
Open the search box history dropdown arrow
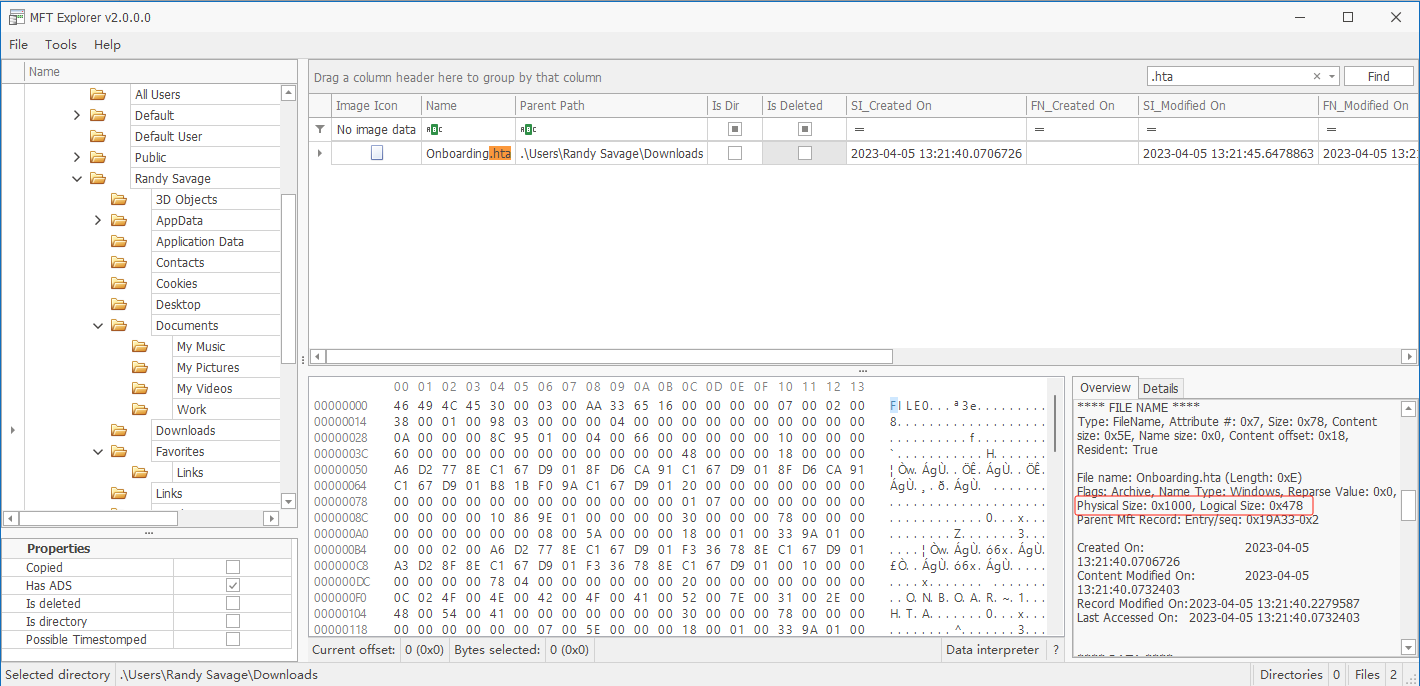[x=1332, y=77]
